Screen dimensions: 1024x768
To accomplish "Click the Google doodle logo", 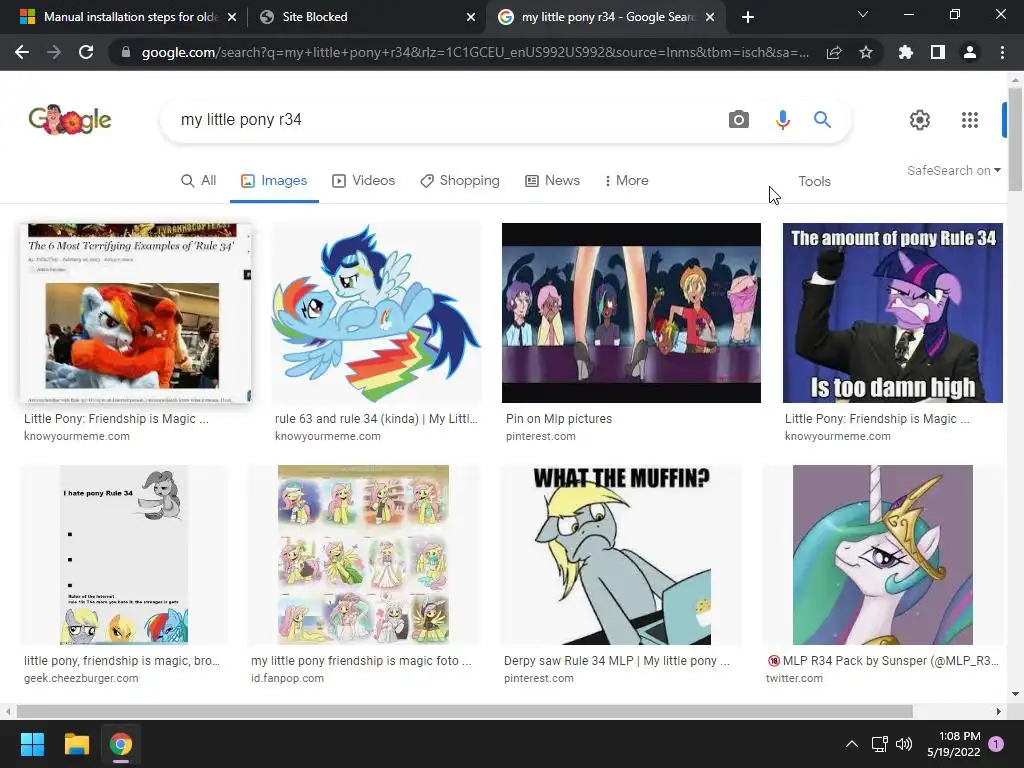I will coord(70,120).
